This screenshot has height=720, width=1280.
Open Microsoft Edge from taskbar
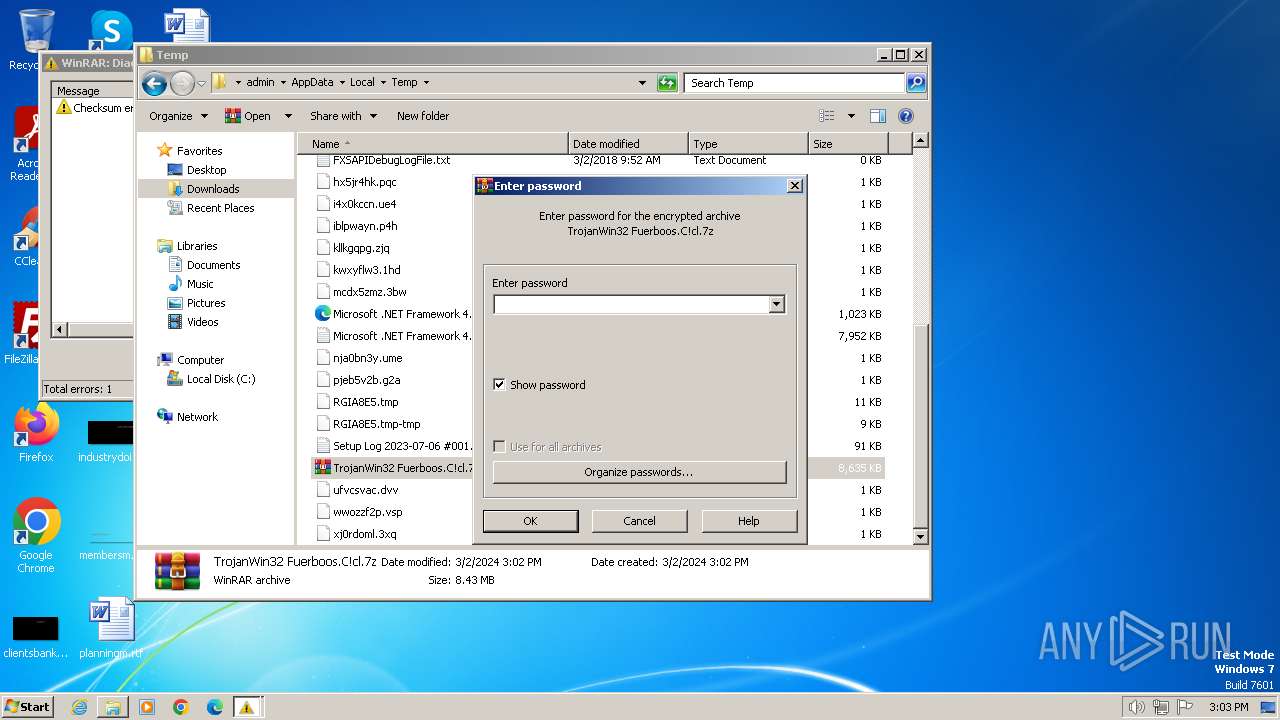tap(214, 707)
